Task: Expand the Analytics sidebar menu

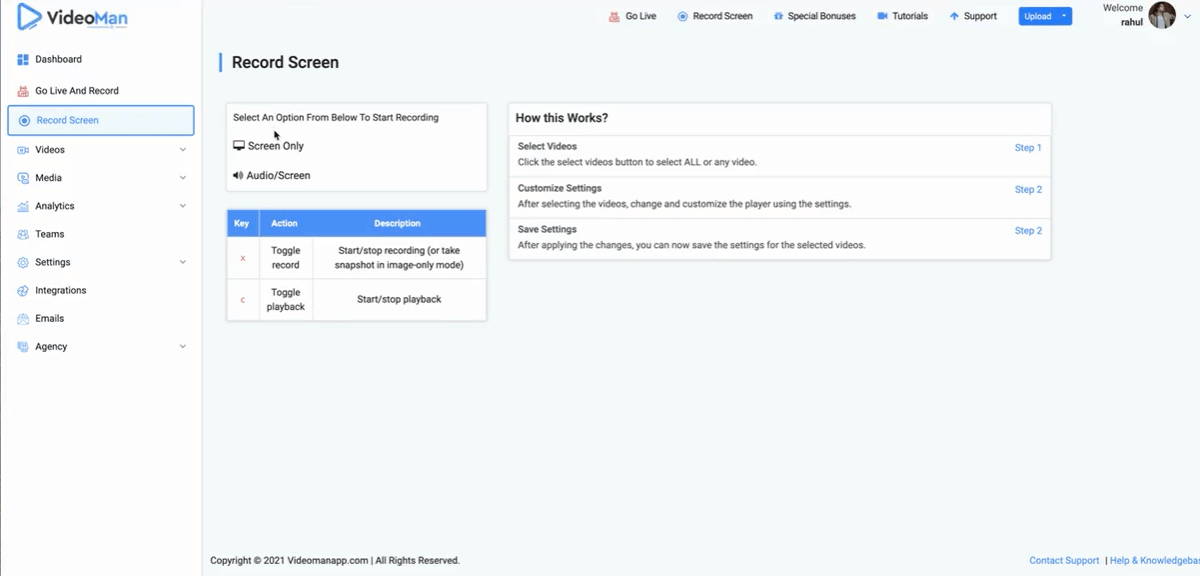Action: [182, 206]
